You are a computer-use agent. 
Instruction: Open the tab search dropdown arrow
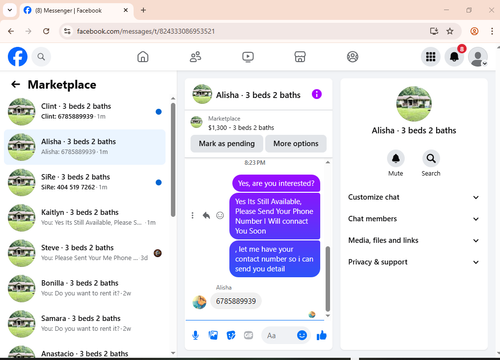pos(10,10)
